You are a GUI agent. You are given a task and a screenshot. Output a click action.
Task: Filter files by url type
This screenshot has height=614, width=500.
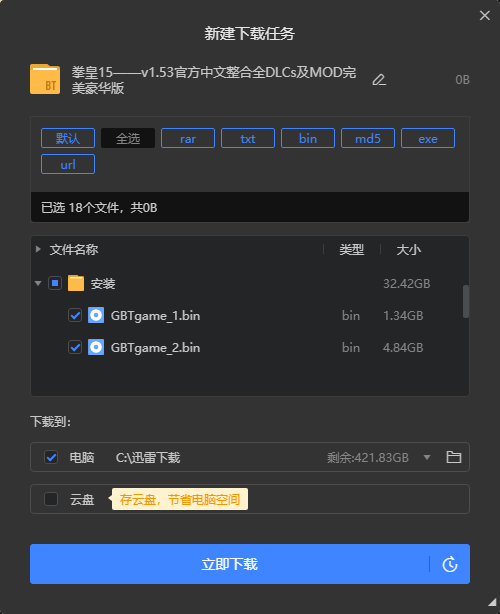pos(68,164)
